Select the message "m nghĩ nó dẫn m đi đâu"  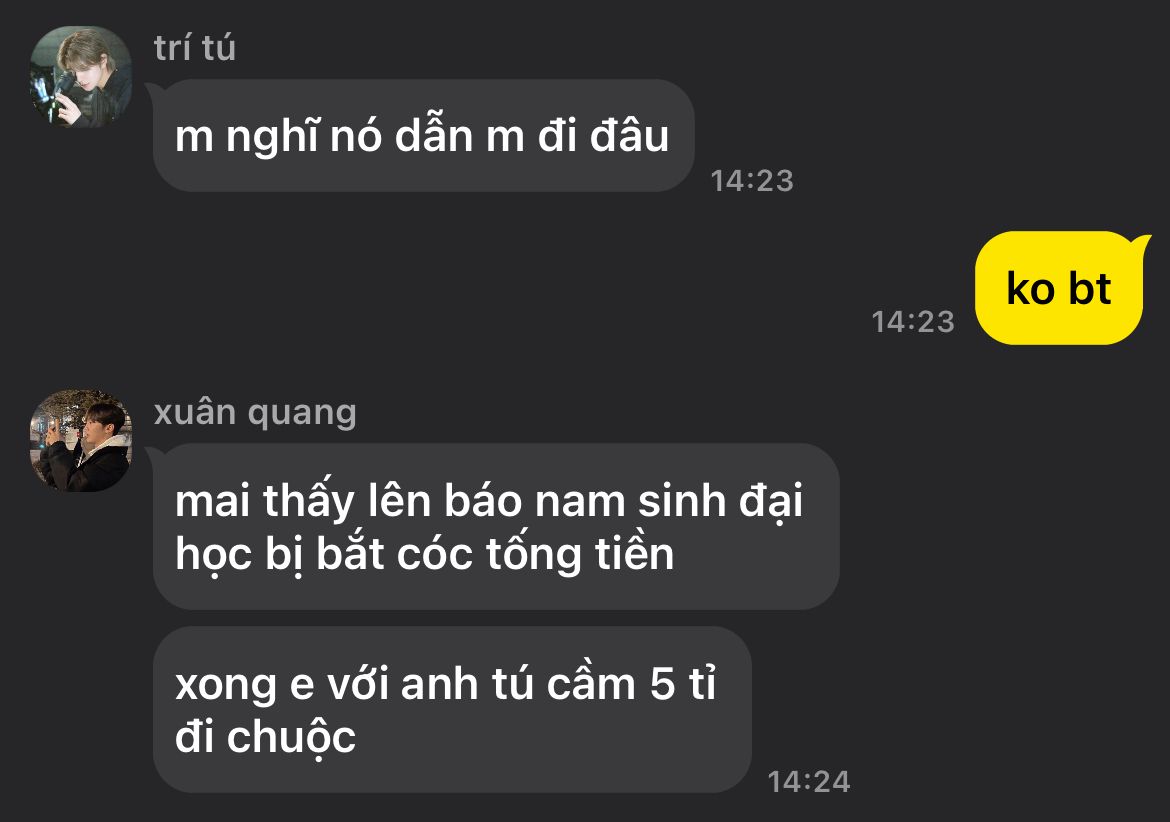pyautogui.click(x=423, y=135)
